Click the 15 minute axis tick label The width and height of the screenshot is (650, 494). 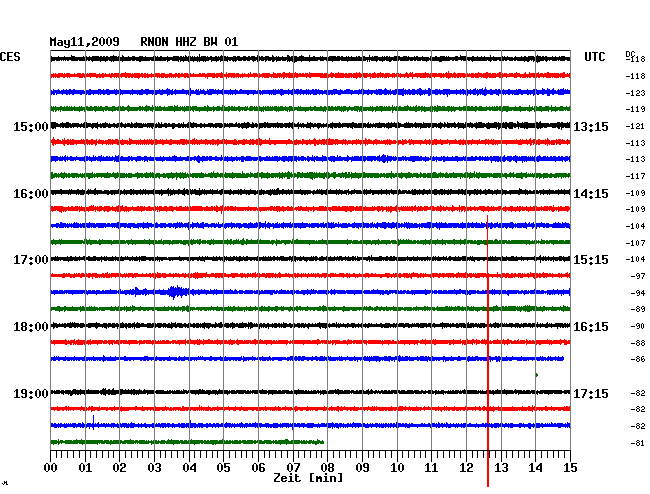[570, 467]
